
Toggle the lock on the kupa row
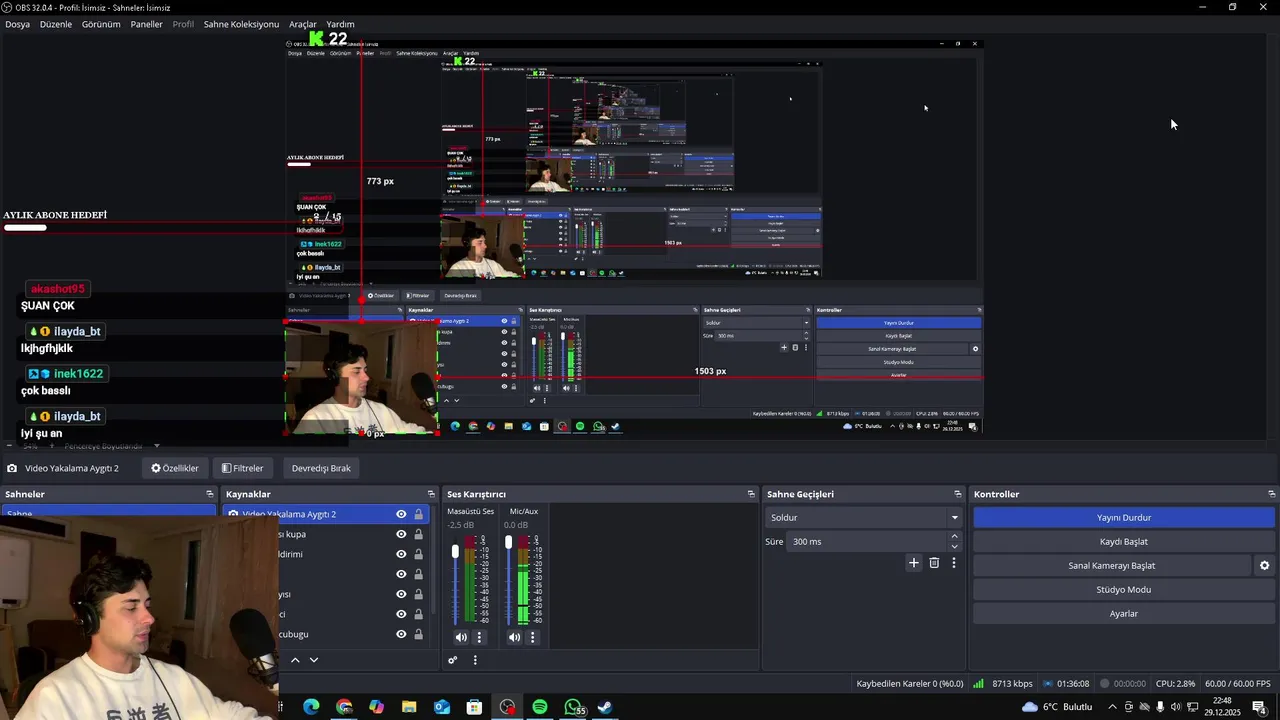[418, 534]
